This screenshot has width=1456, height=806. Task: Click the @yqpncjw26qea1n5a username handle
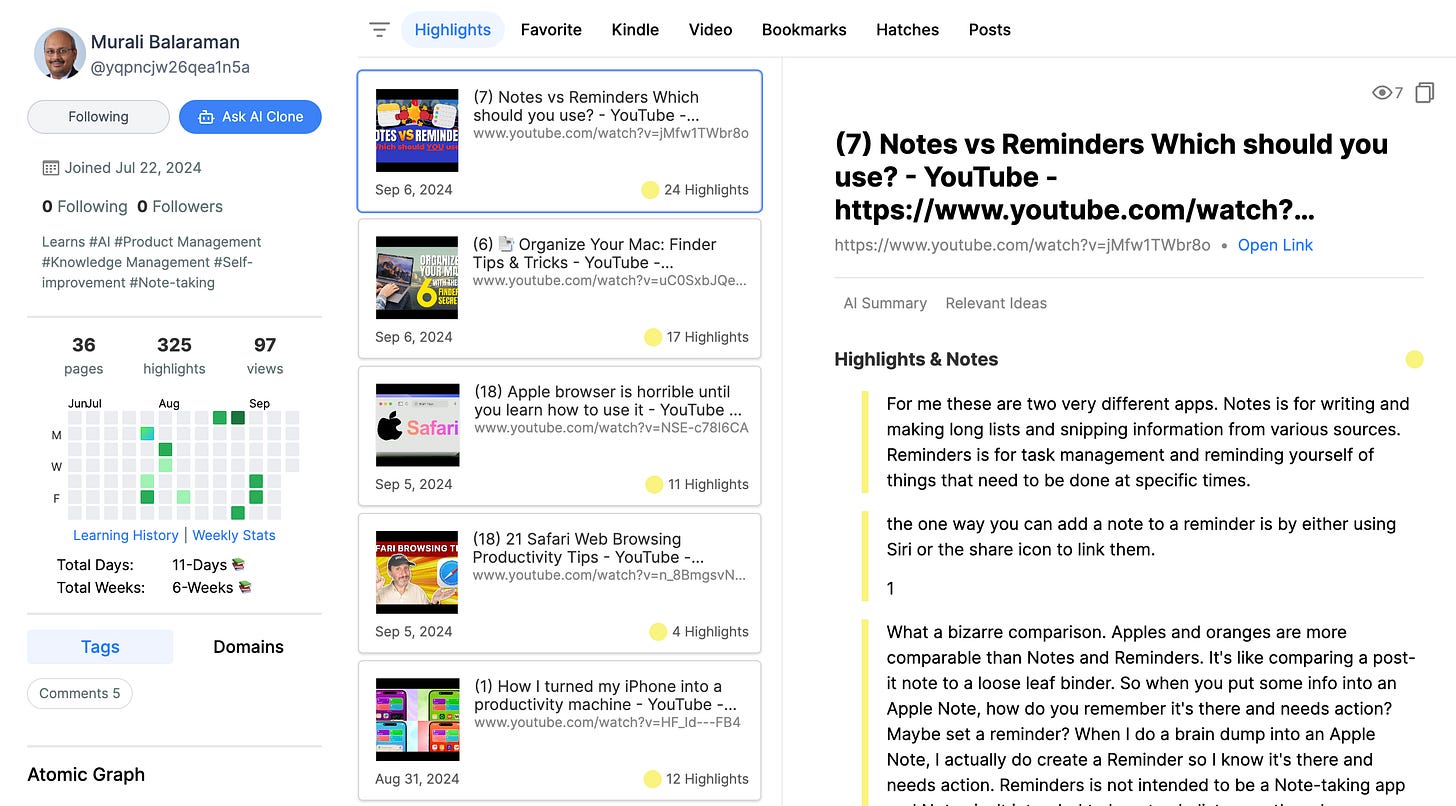pyautogui.click(x=170, y=68)
